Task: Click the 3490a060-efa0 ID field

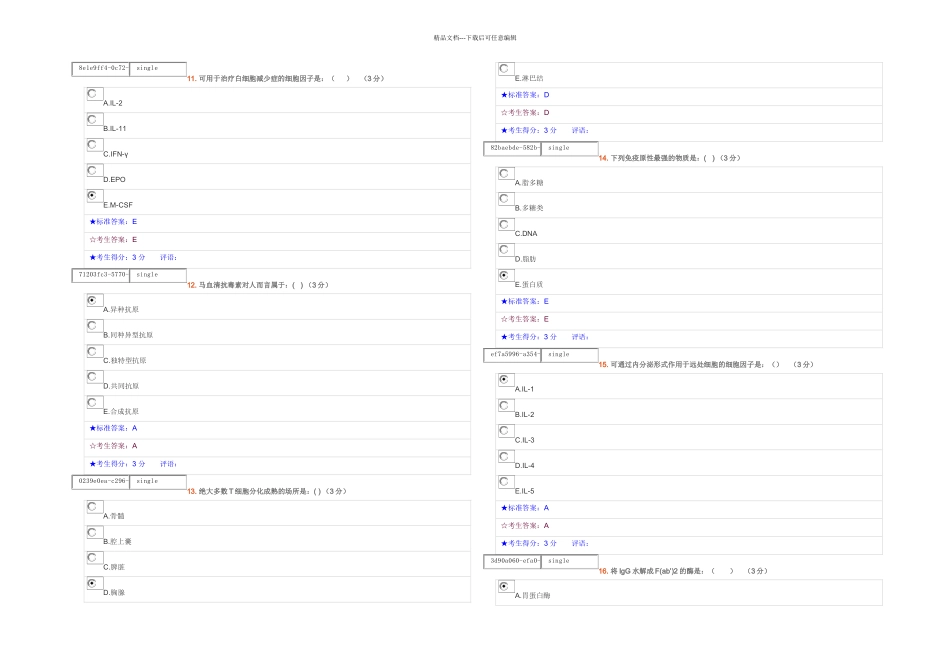Action: [513, 561]
